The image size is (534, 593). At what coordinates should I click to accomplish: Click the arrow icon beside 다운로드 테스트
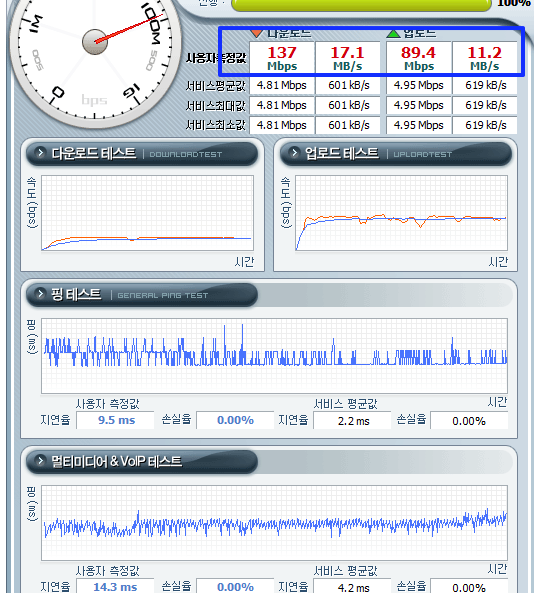[40, 153]
